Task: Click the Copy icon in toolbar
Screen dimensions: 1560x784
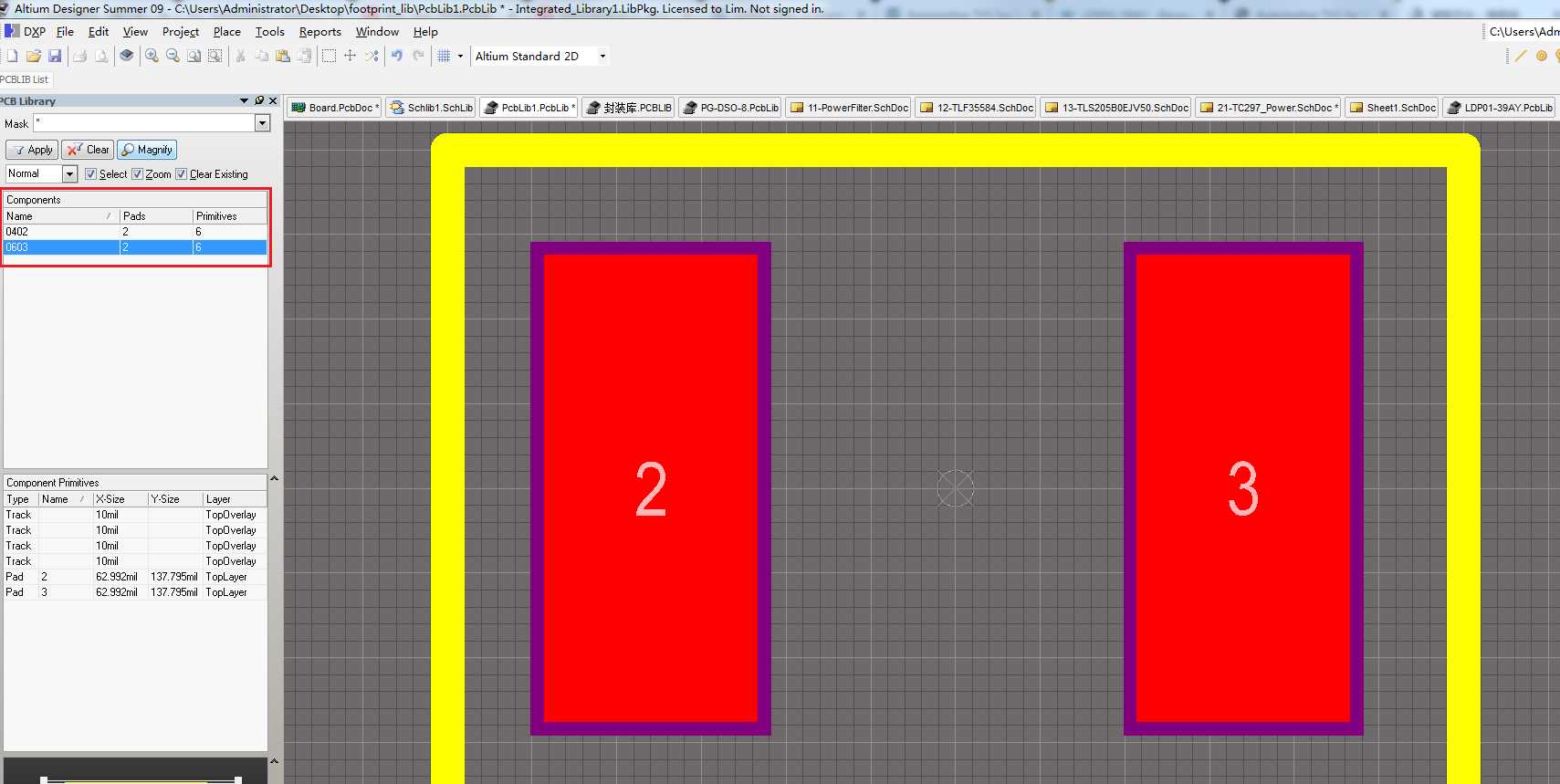Action: (x=262, y=56)
